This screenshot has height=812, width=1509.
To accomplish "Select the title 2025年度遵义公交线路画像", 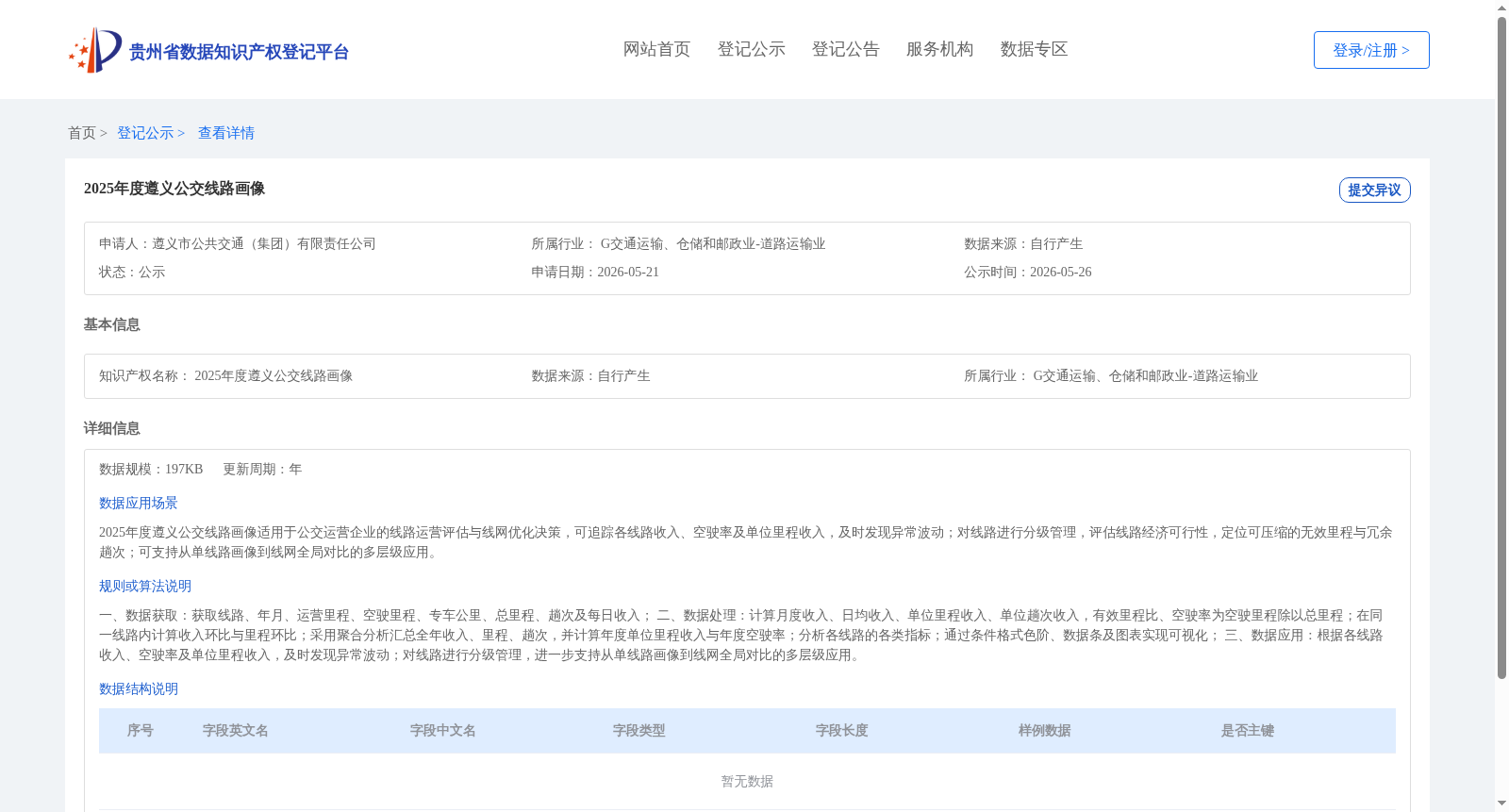I will point(174,189).
